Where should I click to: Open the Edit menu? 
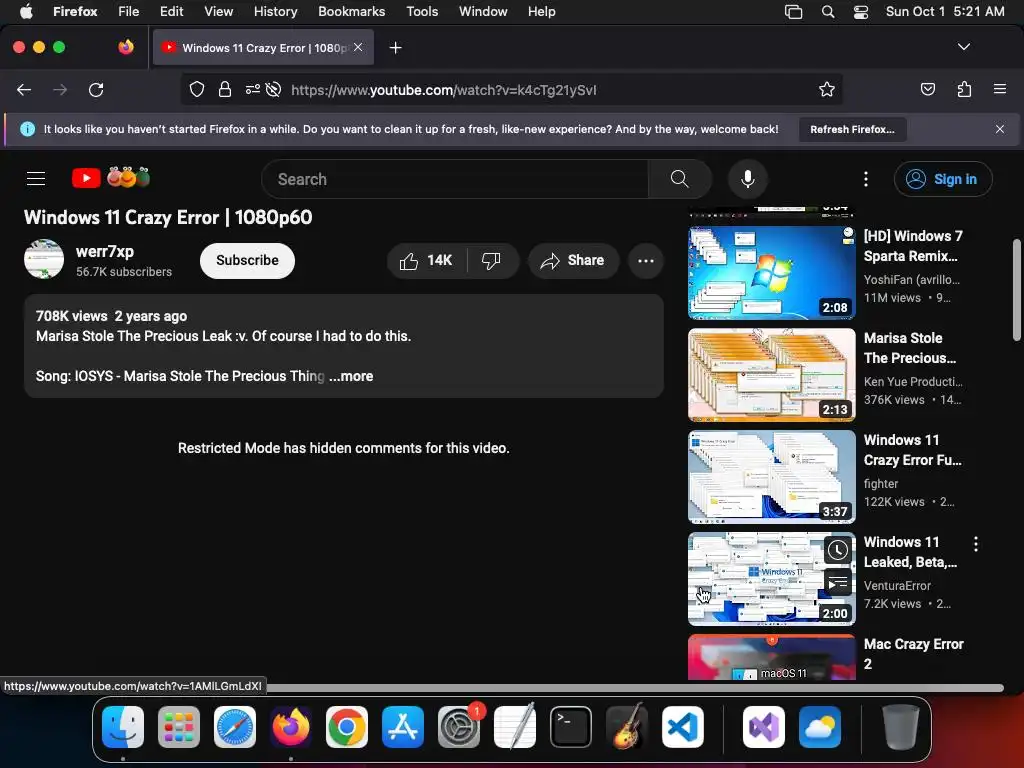tap(171, 11)
